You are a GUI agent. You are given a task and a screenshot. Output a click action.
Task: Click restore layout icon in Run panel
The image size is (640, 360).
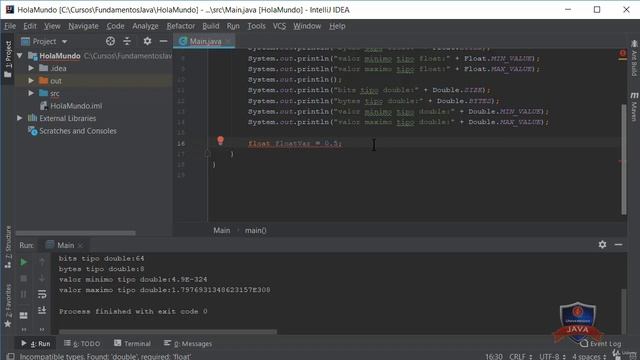(x=24, y=316)
